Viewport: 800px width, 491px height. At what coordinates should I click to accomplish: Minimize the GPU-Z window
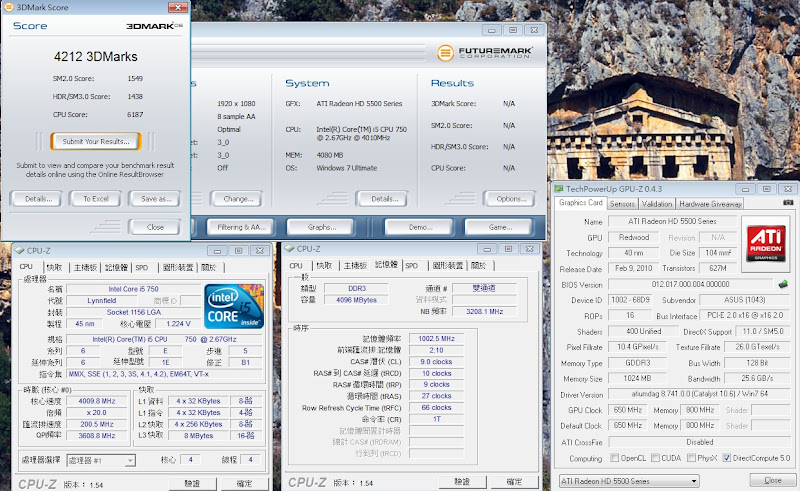coord(745,189)
